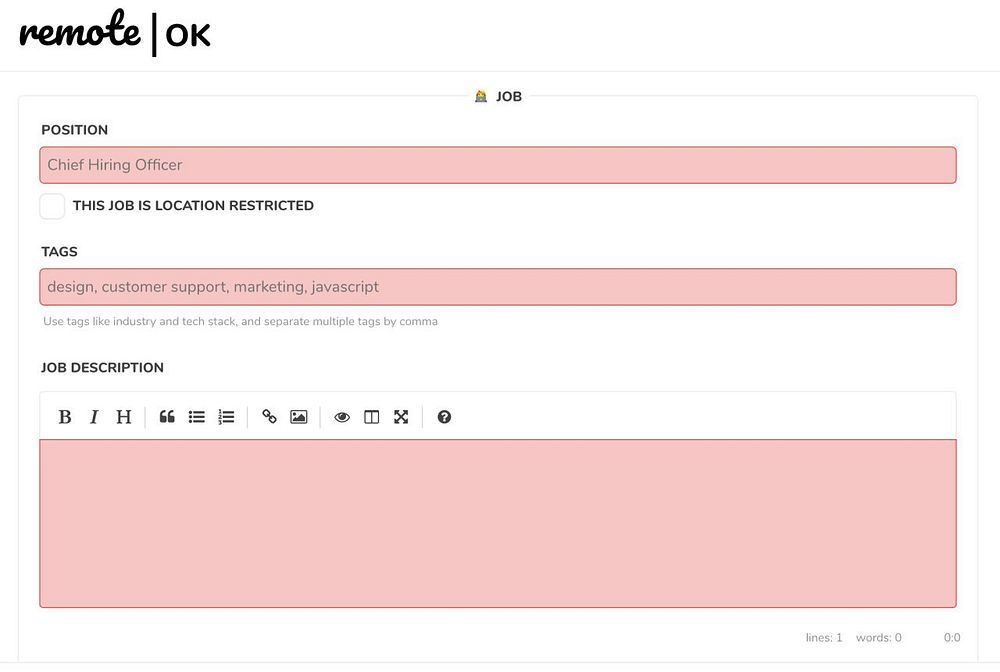This screenshot has width=1000, height=672.
Task: Insert a hyperlink with the link icon
Action: point(269,417)
